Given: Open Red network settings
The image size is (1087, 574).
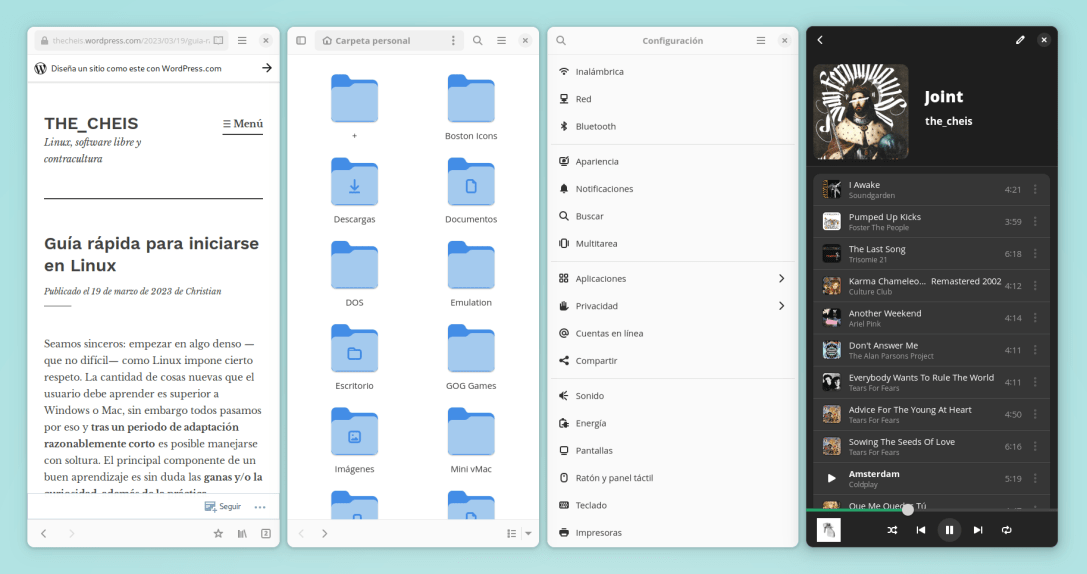Looking at the screenshot, I should [x=672, y=99].
